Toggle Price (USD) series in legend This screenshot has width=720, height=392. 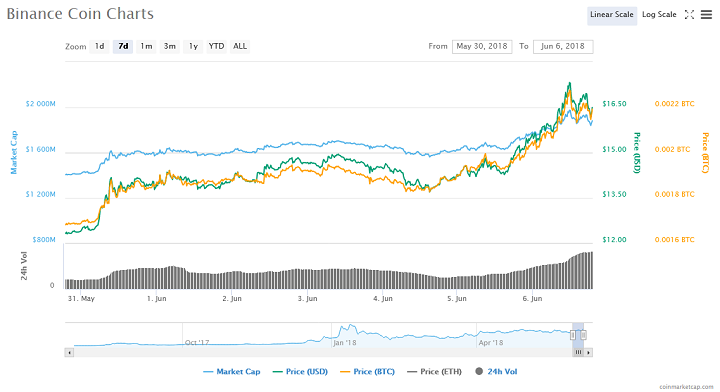click(300, 372)
